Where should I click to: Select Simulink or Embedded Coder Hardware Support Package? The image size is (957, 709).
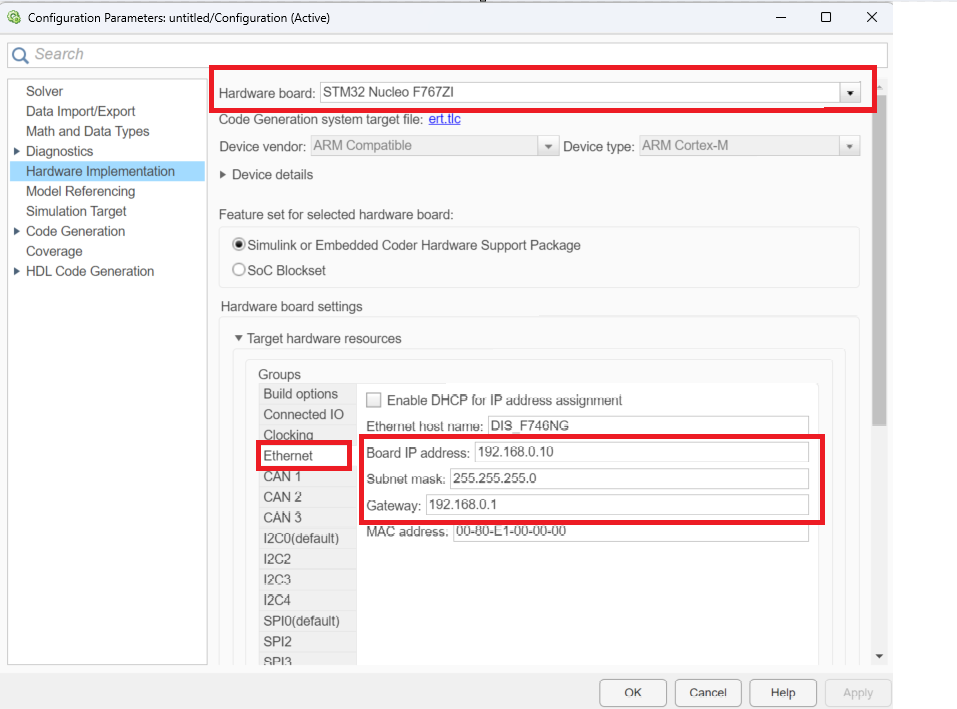pyautogui.click(x=238, y=245)
